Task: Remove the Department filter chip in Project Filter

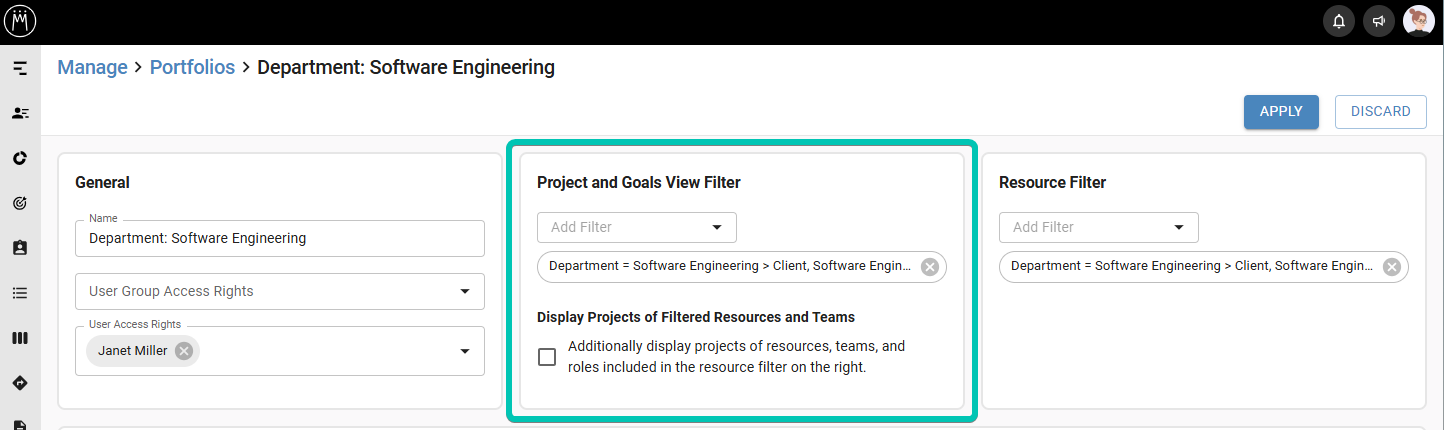Action: tap(930, 267)
